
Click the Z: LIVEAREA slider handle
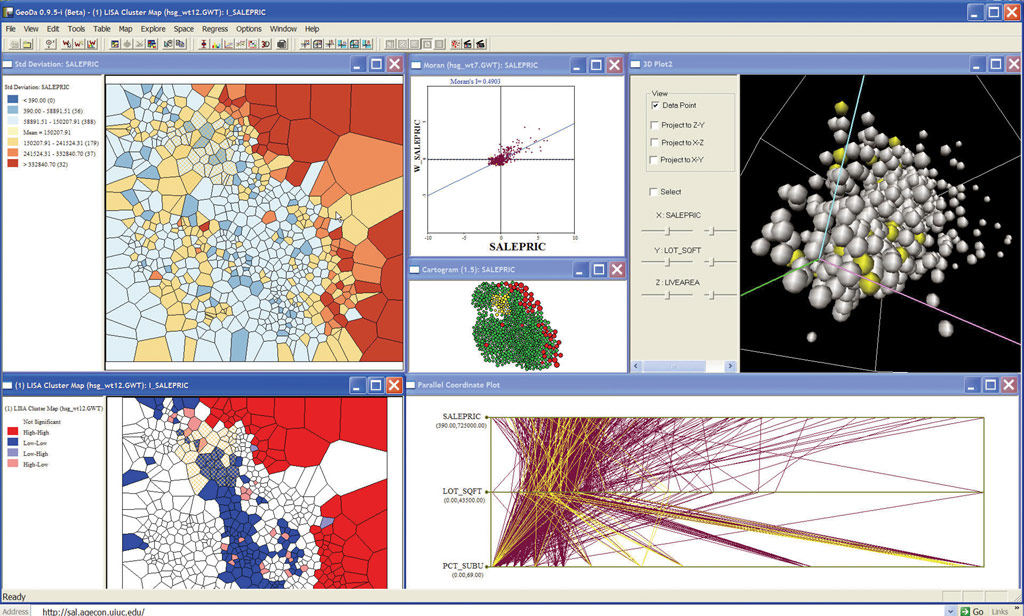[667, 295]
